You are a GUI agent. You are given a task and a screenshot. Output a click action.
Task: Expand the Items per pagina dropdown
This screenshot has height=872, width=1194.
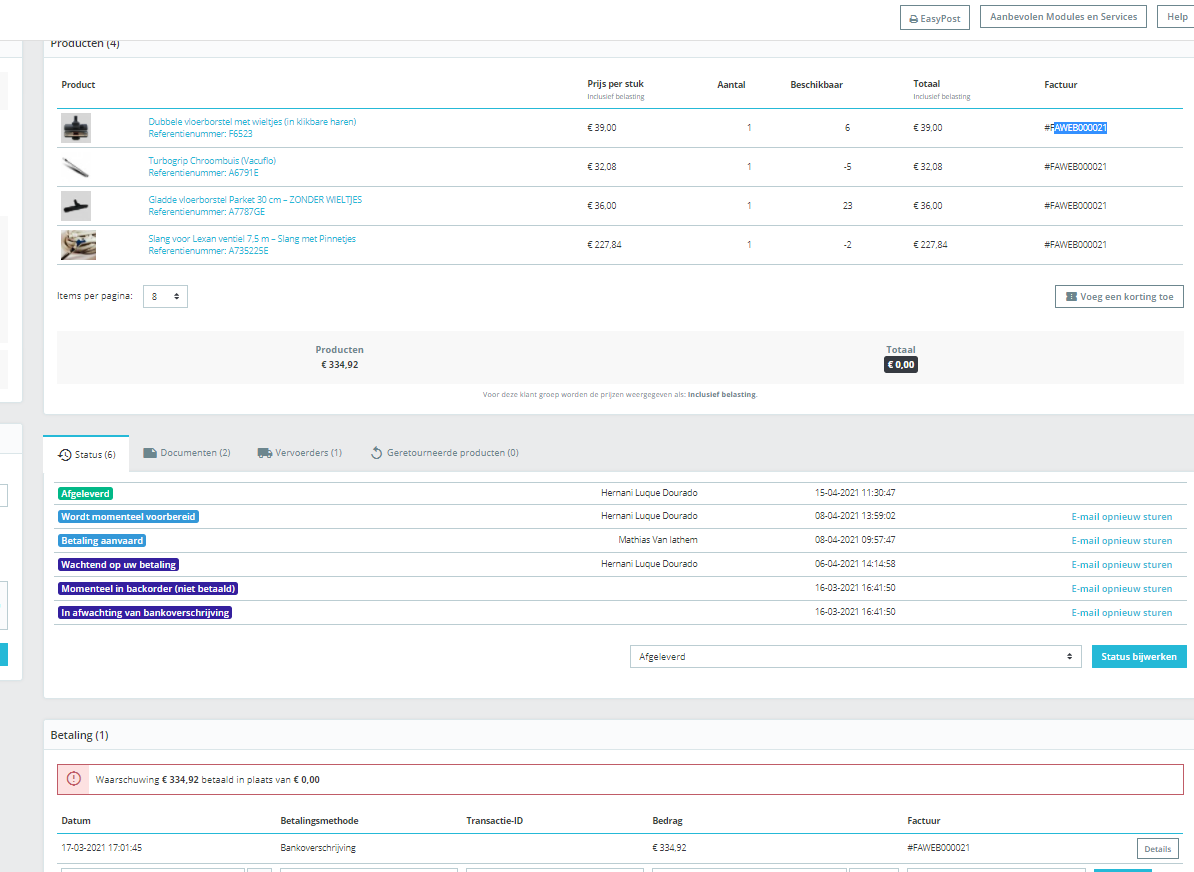(165, 296)
